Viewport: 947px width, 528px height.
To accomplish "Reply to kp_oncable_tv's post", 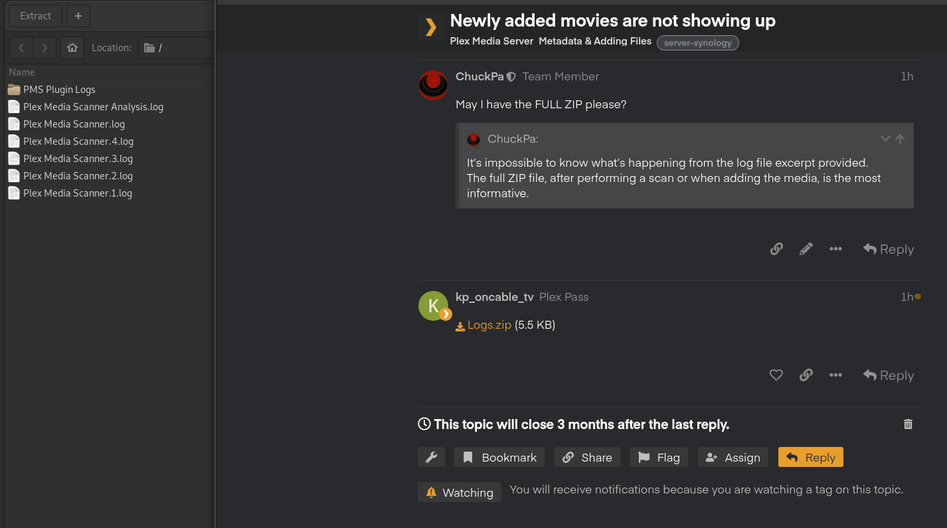I will coord(888,375).
